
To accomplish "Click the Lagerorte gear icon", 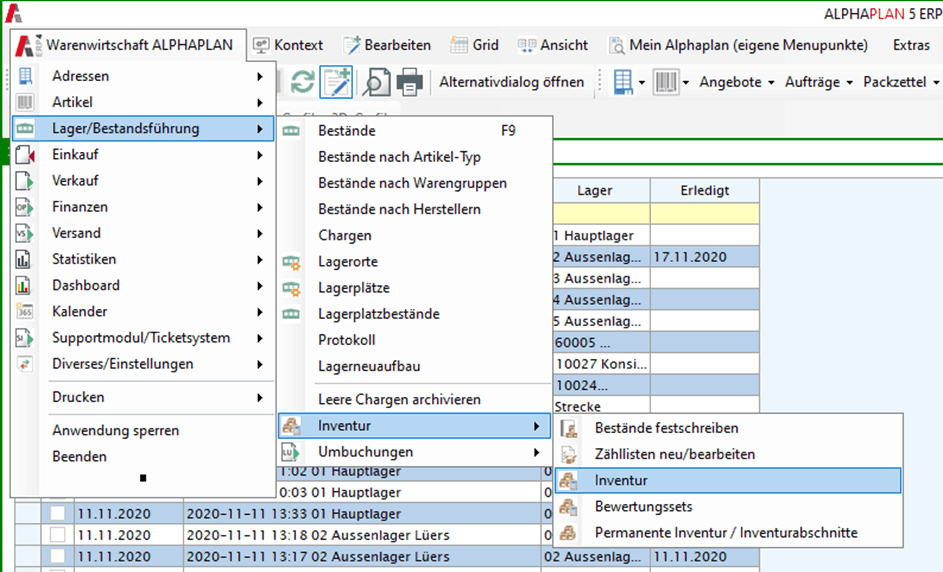I will tap(292, 262).
